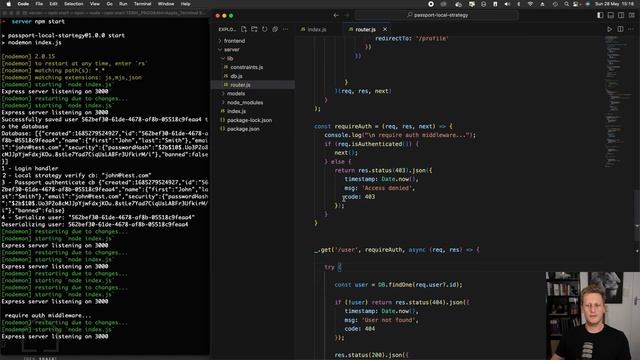Open Spotlight search in menu bar
Screen dimensions: 640x360
pos(567,4)
